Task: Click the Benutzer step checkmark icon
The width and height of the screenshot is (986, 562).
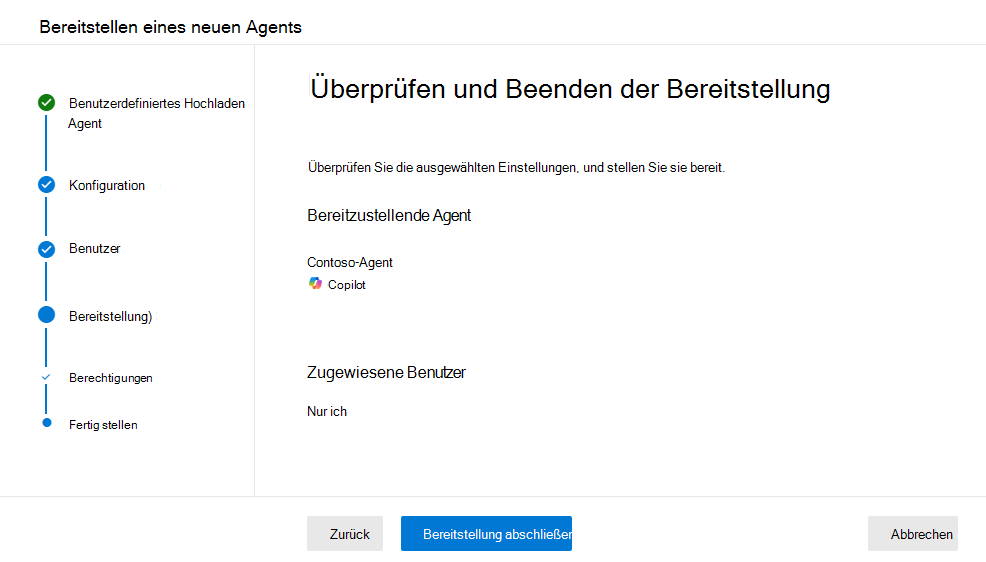Action: pyautogui.click(x=47, y=249)
